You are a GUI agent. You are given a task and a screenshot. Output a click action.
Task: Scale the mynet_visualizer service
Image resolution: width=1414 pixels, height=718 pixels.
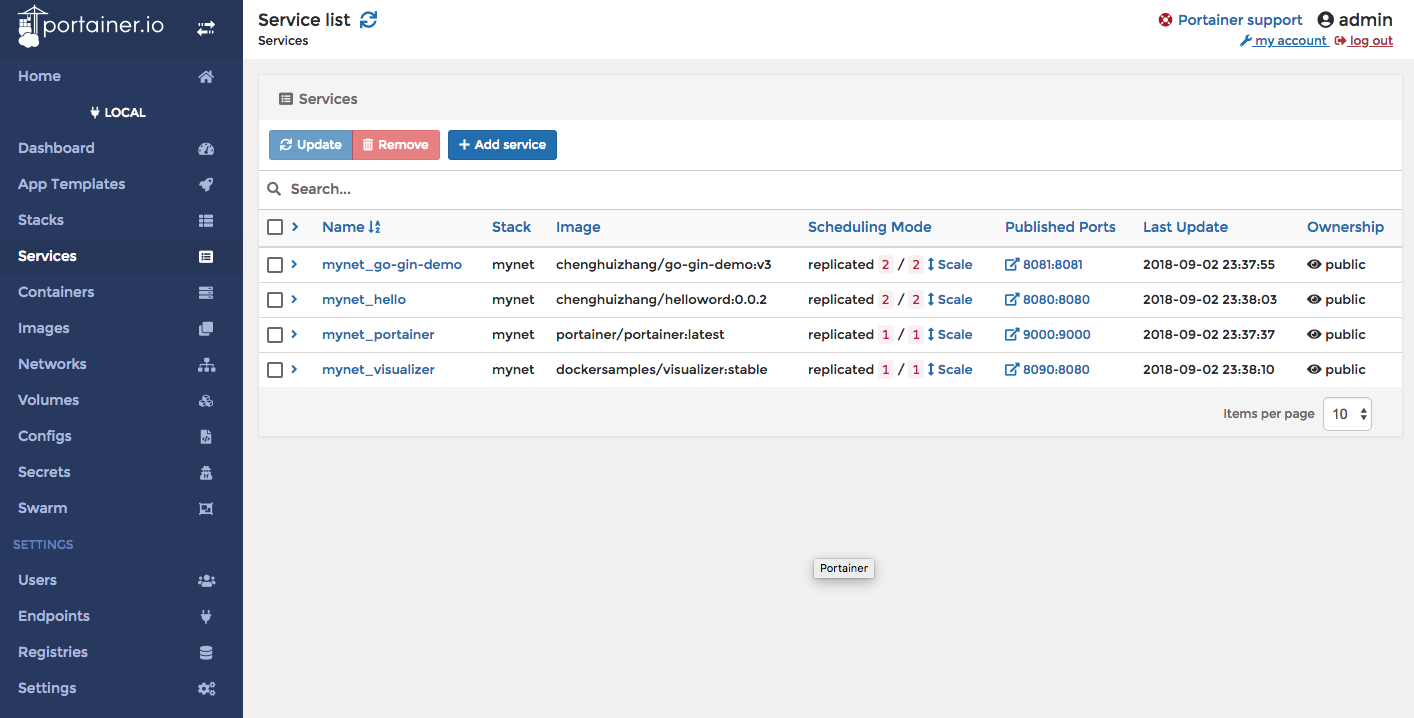pyautogui.click(x=950, y=370)
